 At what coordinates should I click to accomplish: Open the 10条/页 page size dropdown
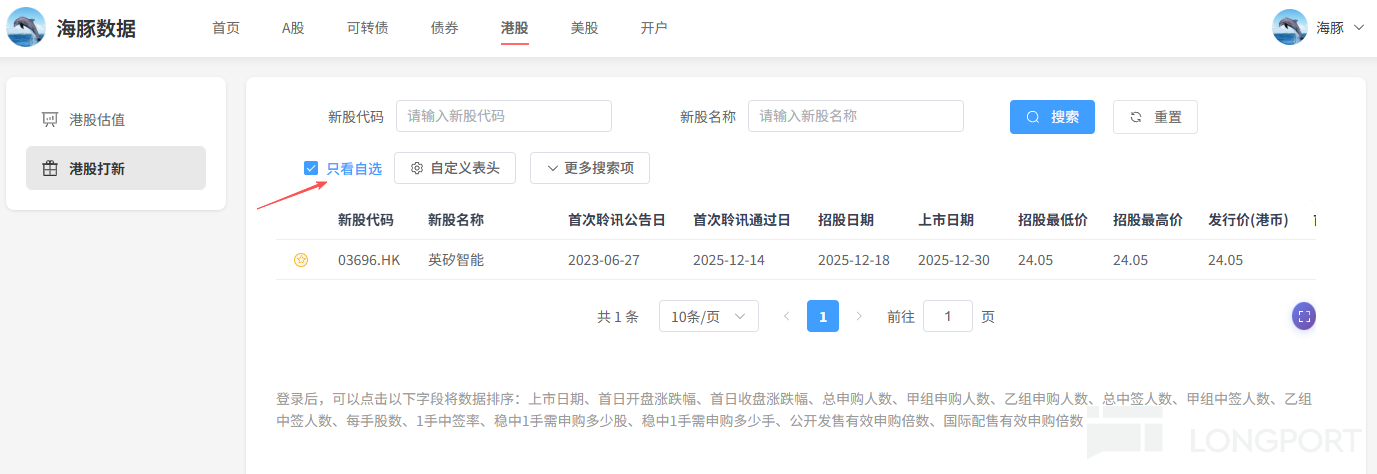709,316
